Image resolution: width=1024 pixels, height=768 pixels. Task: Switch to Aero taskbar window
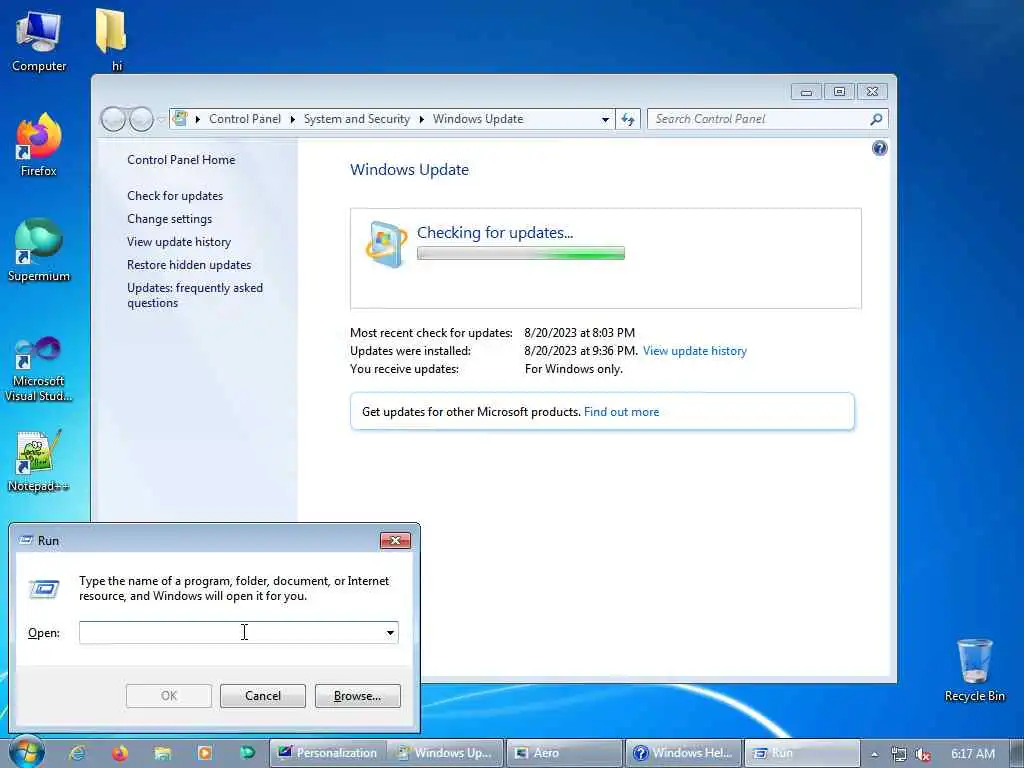564,753
